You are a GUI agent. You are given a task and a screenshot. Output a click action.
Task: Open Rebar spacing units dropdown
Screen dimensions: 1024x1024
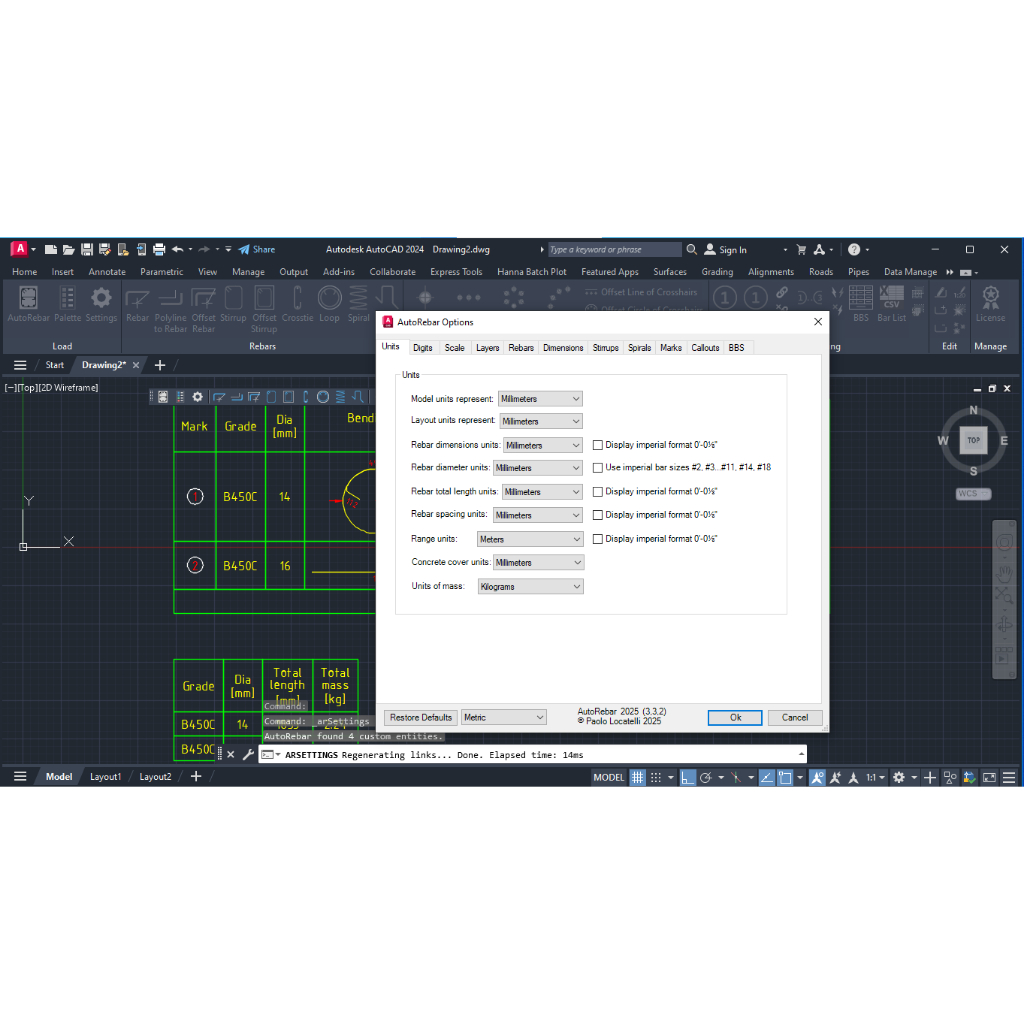pyautogui.click(x=537, y=515)
